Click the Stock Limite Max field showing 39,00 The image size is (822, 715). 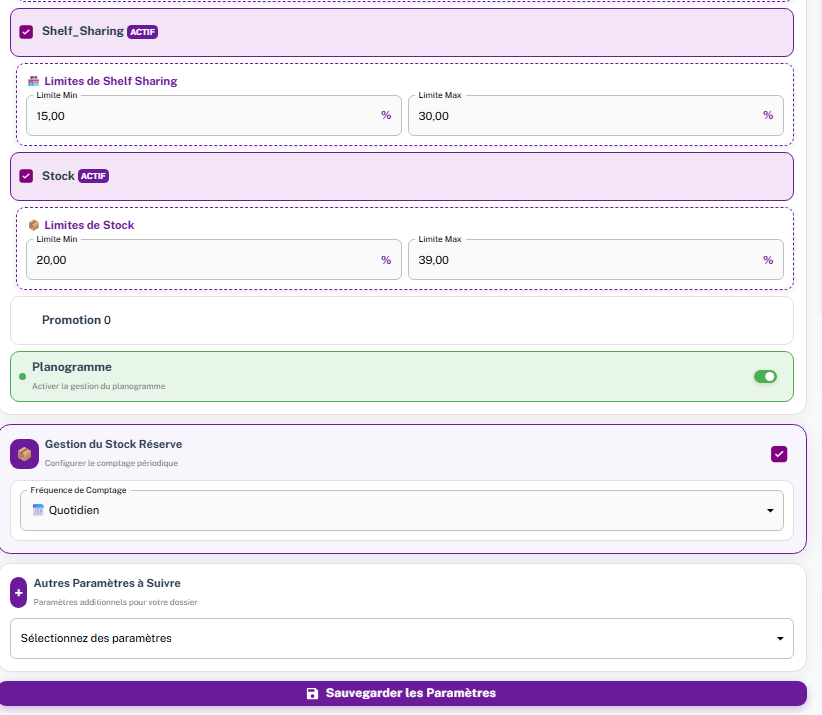(x=580, y=260)
